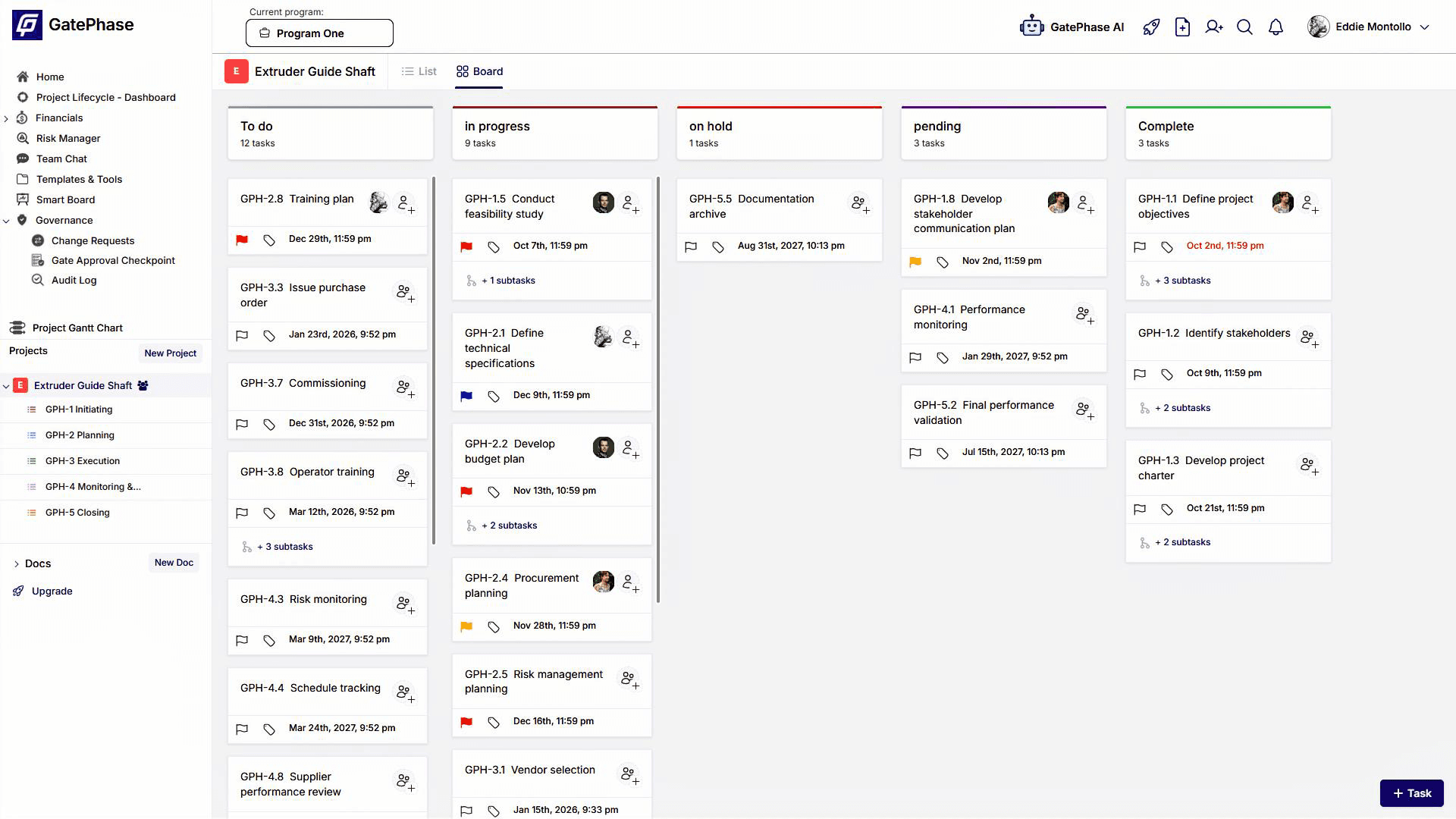Click the To do column scrollbar

[434, 361]
